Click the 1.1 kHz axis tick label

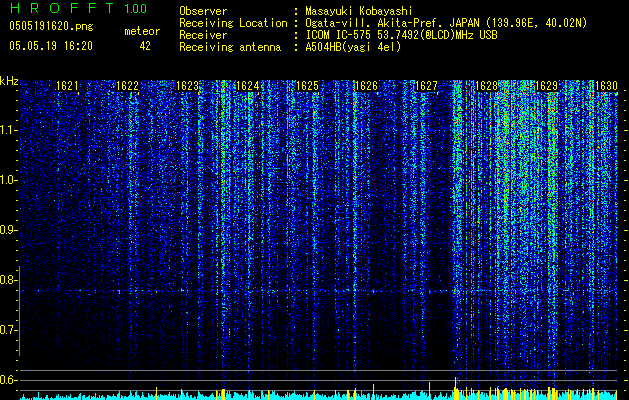pos(9,130)
